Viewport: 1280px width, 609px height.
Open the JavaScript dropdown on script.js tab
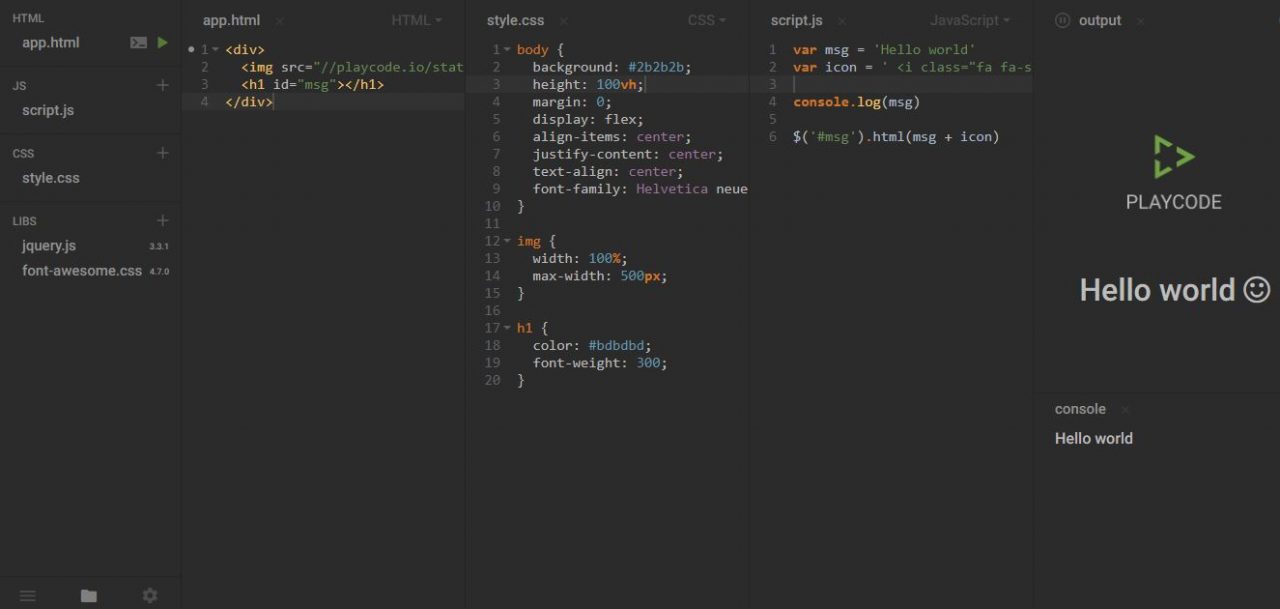click(x=969, y=19)
